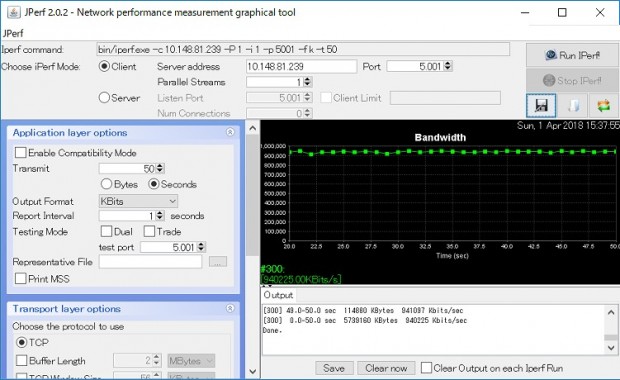620x380 pixels.
Task: Enable Trade testing mode
Action: (149, 231)
